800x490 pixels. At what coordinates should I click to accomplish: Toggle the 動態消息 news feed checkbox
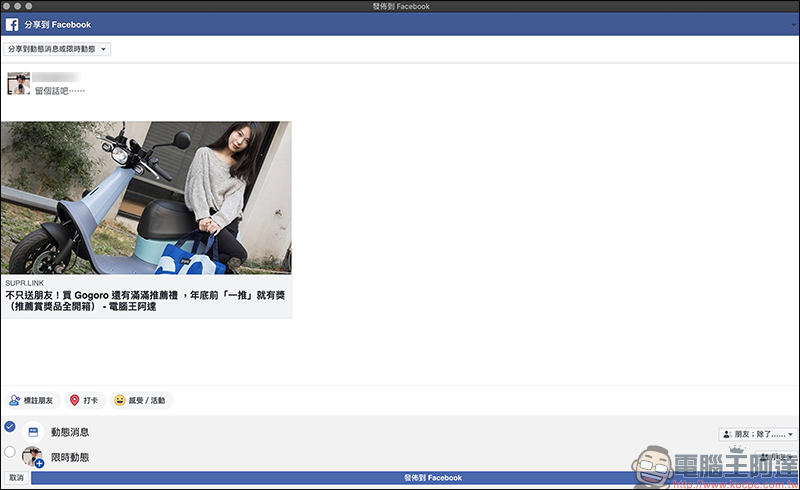click(10, 426)
